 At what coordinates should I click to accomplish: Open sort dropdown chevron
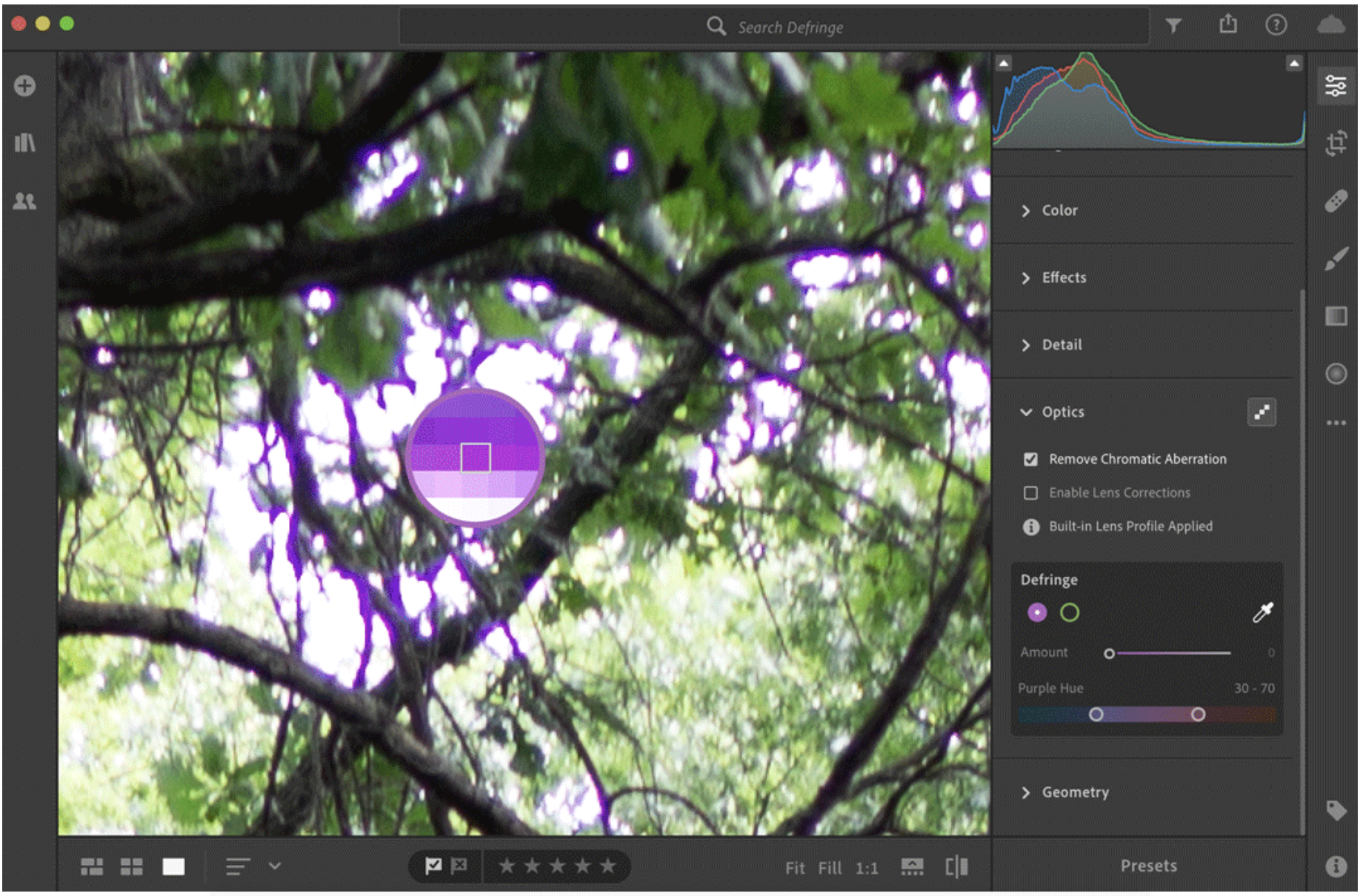click(x=275, y=866)
